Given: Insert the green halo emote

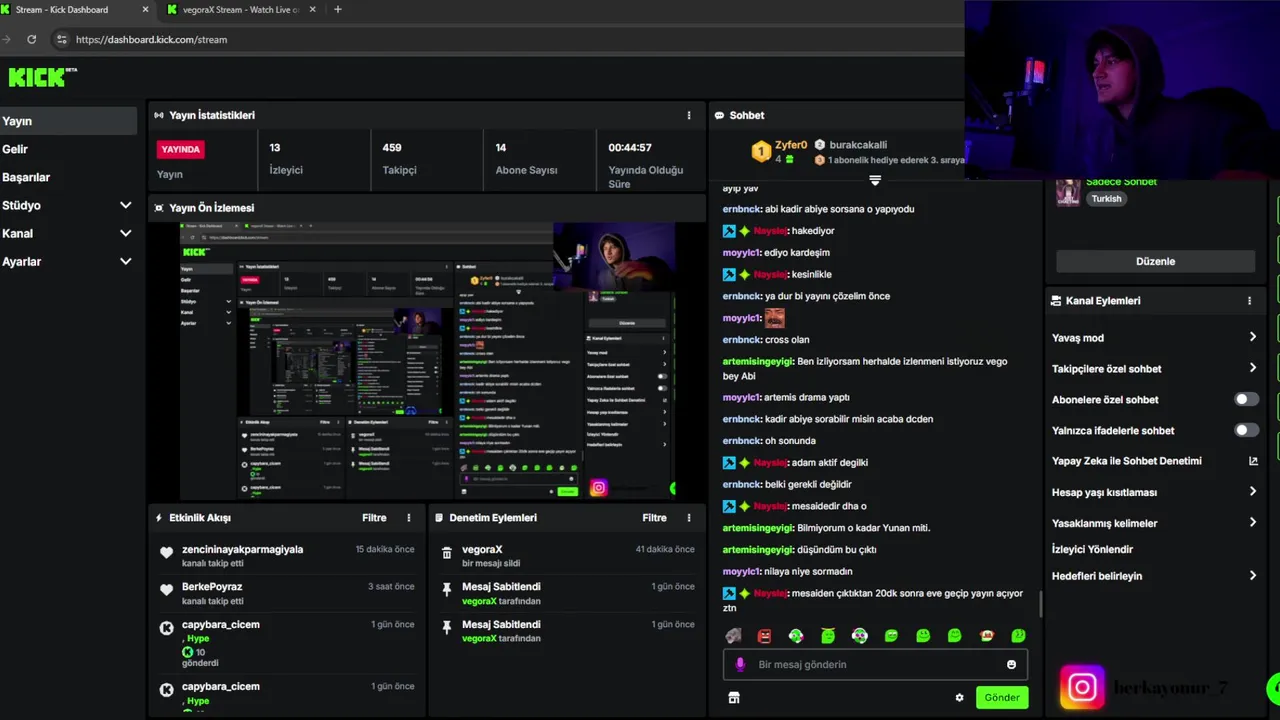Looking at the screenshot, I should tap(828, 636).
